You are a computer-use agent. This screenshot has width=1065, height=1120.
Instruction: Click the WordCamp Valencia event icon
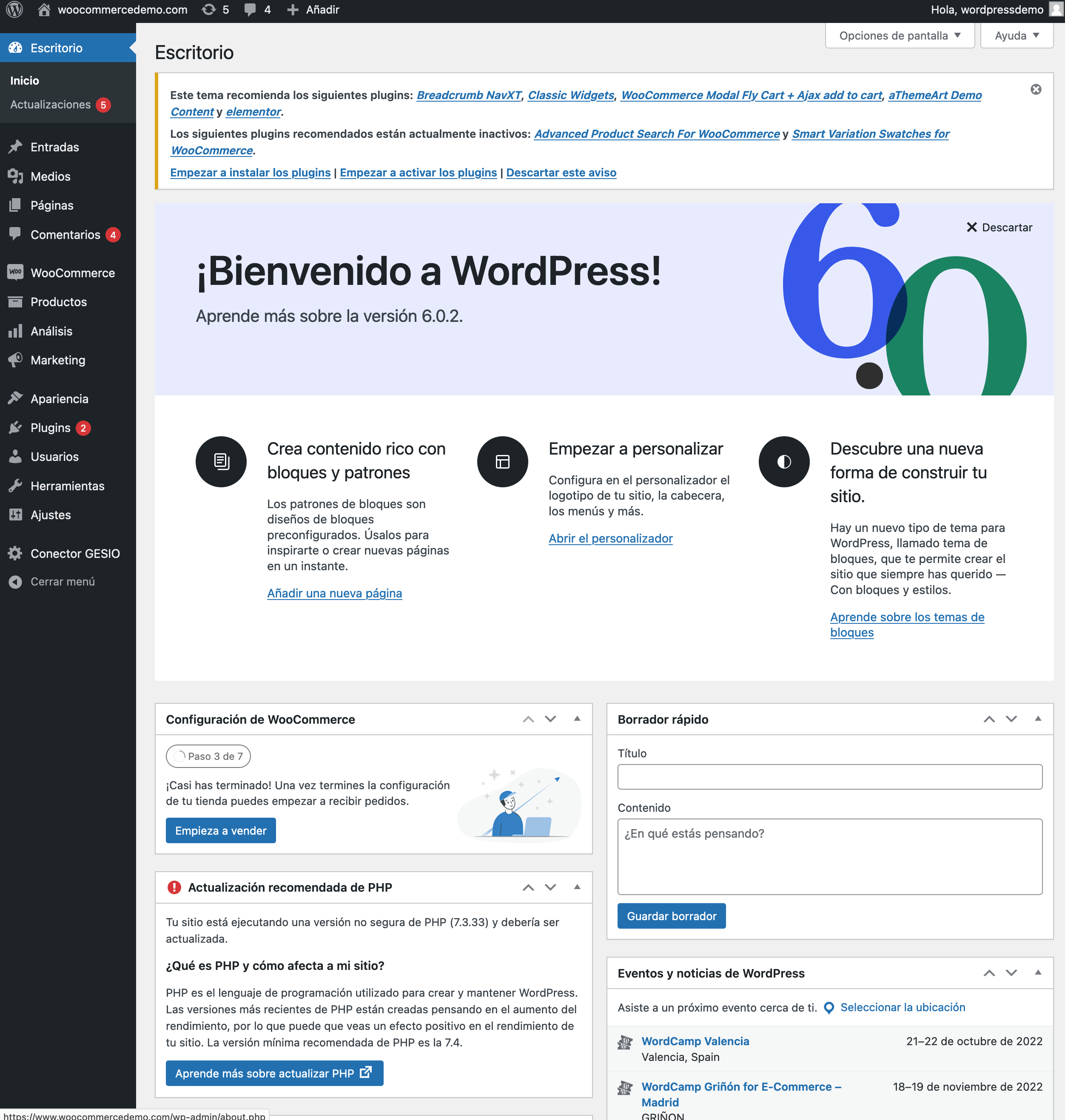click(x=624, y=1042)
